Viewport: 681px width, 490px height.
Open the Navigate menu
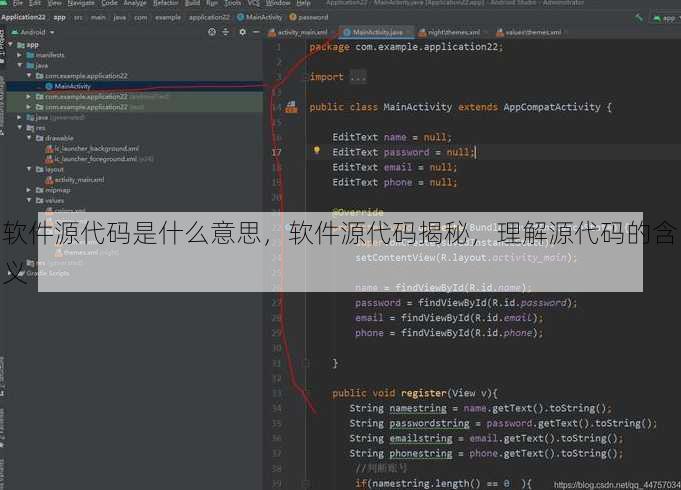(81, 3)
